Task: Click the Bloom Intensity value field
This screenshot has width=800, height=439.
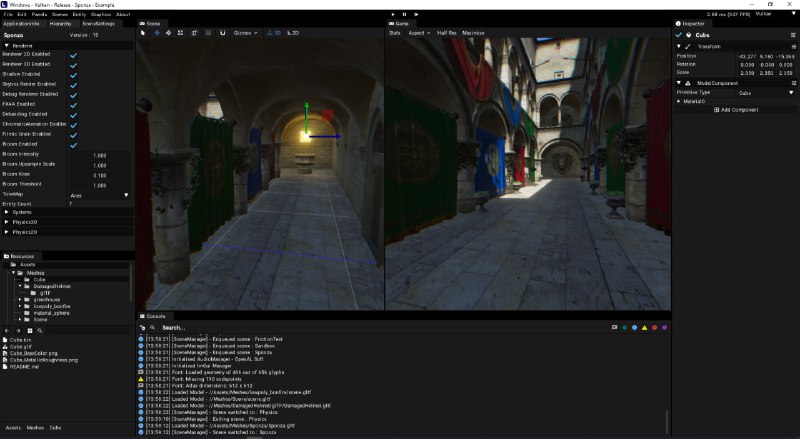Action: (99, 155)
